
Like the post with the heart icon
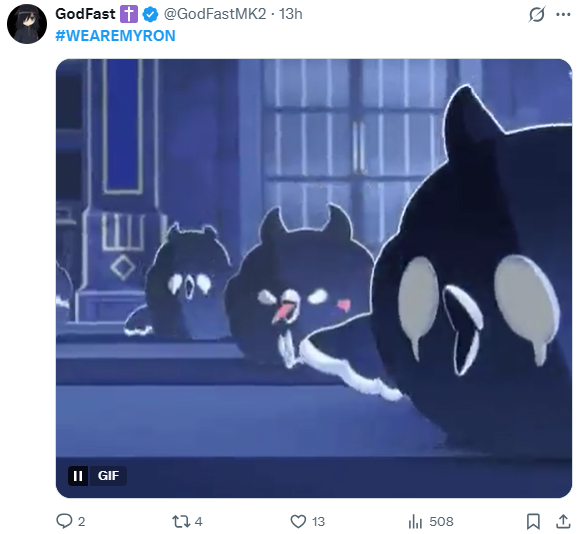pyautogui.click(x=298, y=521)
